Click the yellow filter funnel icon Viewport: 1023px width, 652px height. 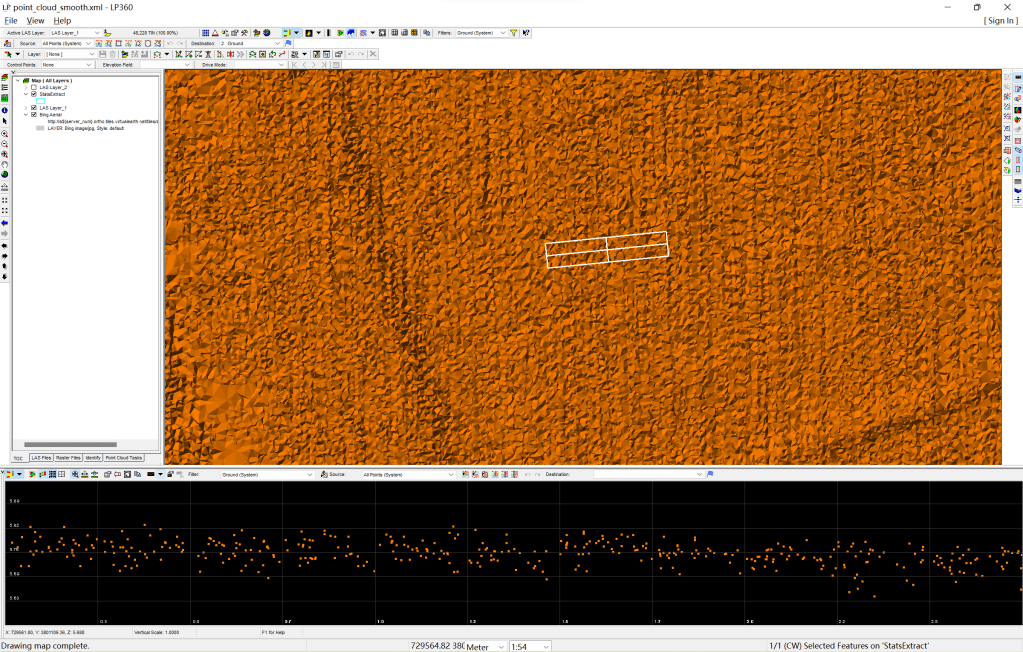click(x=514, y=33)
